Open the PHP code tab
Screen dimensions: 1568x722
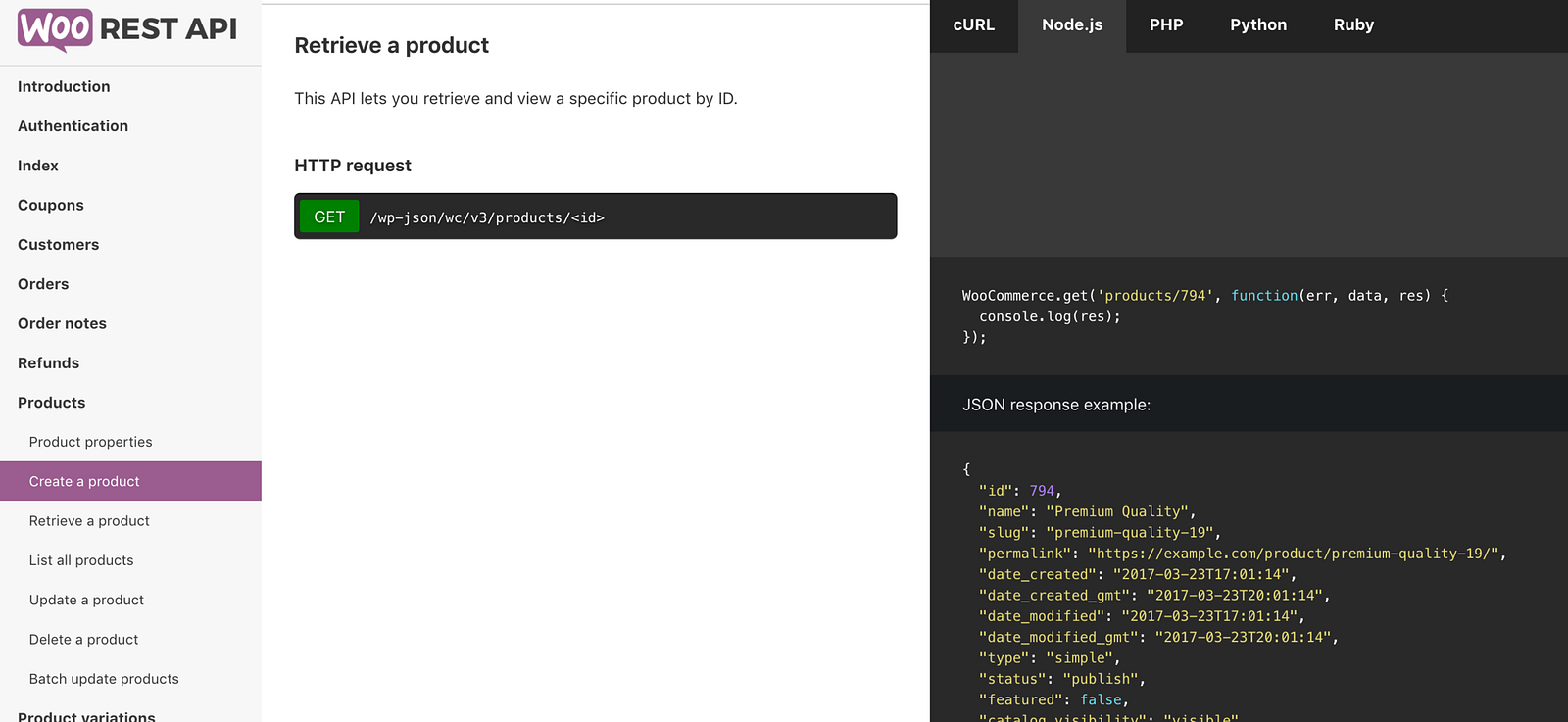[x=1166, y=25]
